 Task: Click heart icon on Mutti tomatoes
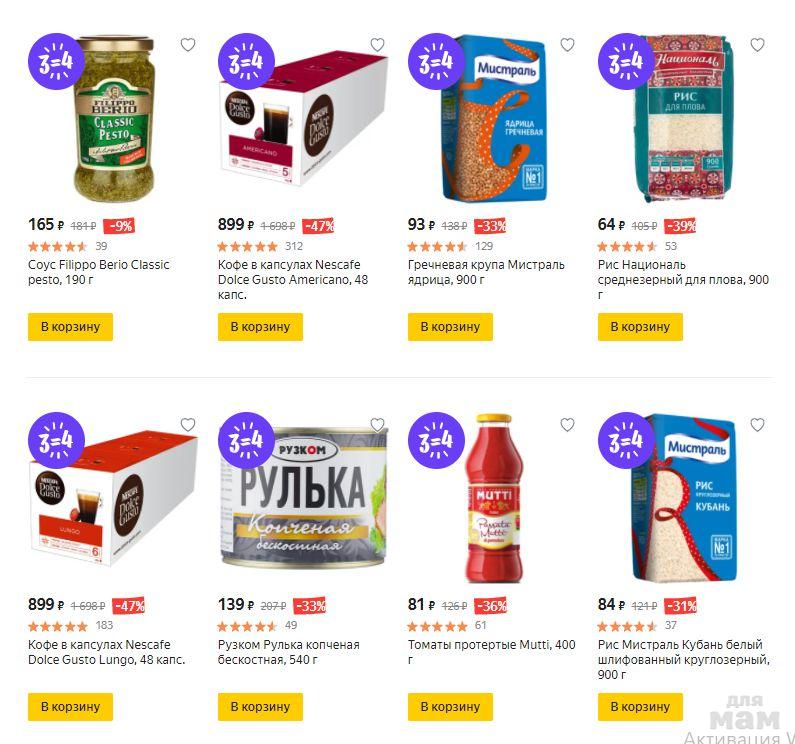pos(567,425)
